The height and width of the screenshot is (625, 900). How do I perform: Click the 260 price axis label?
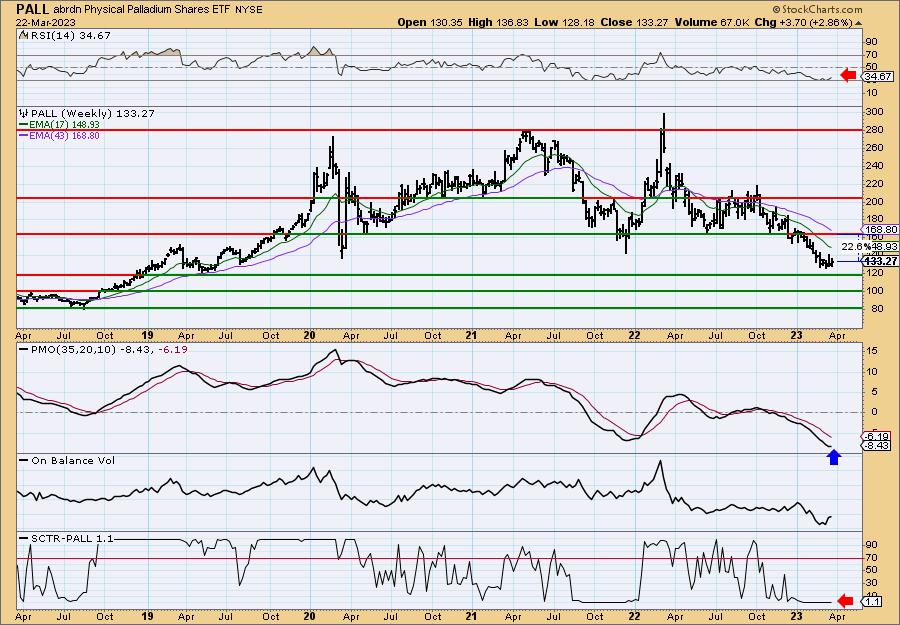coord(875,147)
